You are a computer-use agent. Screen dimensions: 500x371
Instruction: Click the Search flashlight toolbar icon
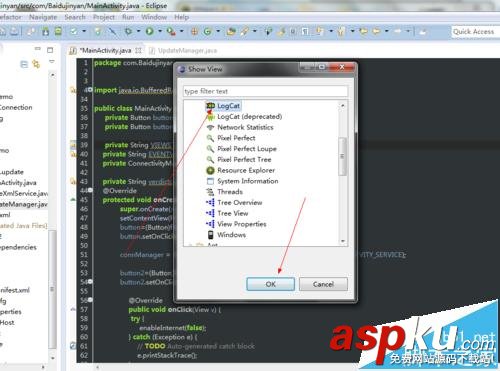(245, 31)
